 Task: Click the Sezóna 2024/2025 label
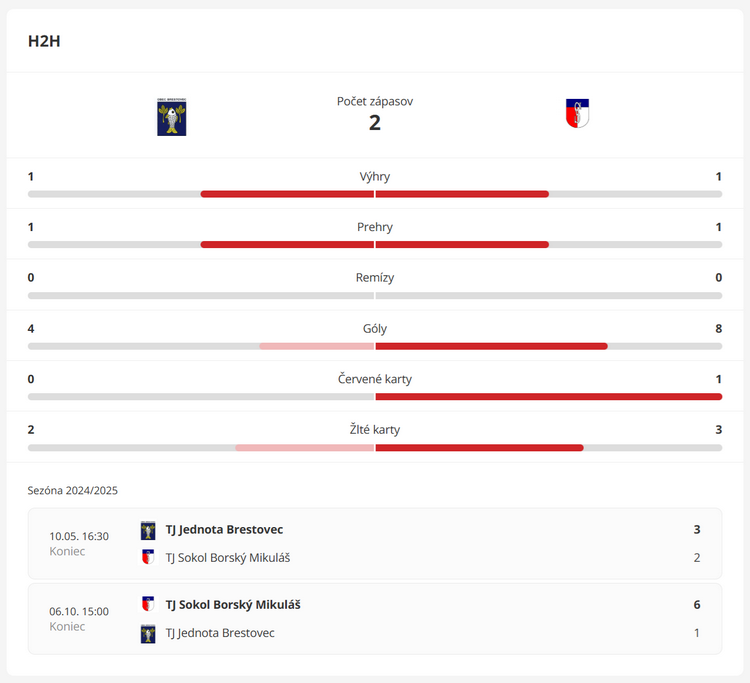(x=73, y=490)
